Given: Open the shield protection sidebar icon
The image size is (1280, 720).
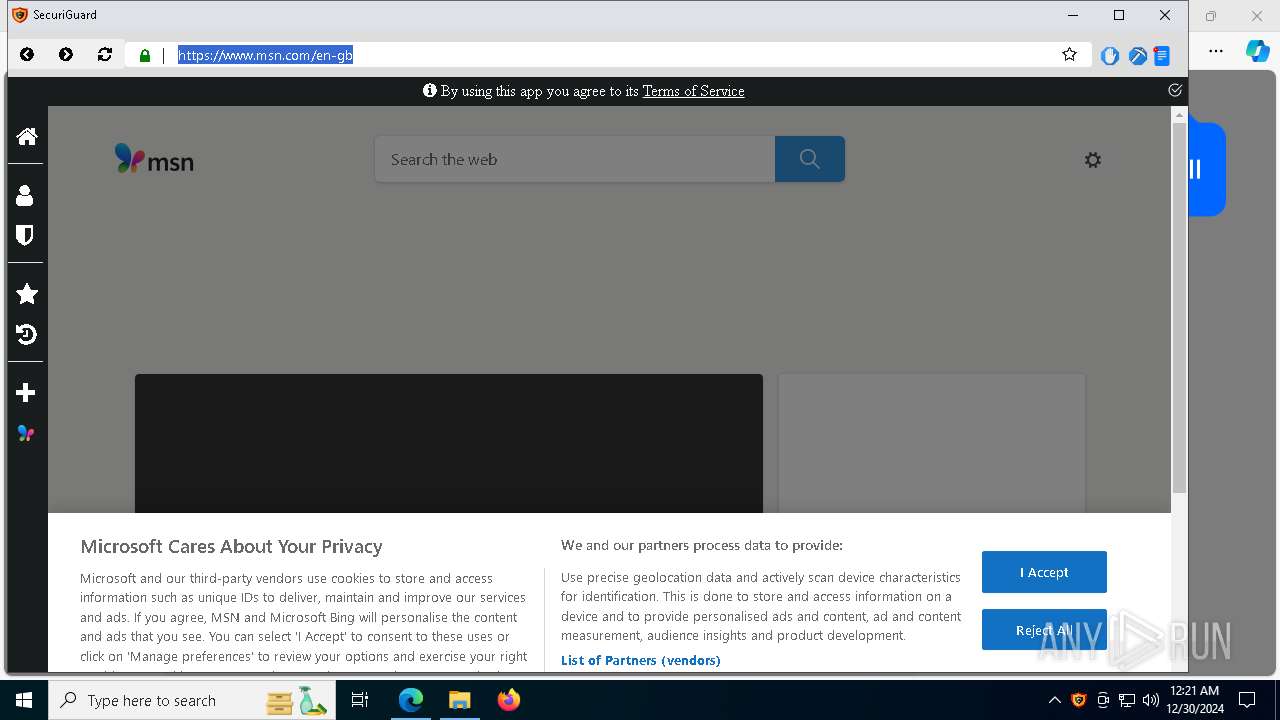Looking at the screenshot, I should click(x=26, y=235).
